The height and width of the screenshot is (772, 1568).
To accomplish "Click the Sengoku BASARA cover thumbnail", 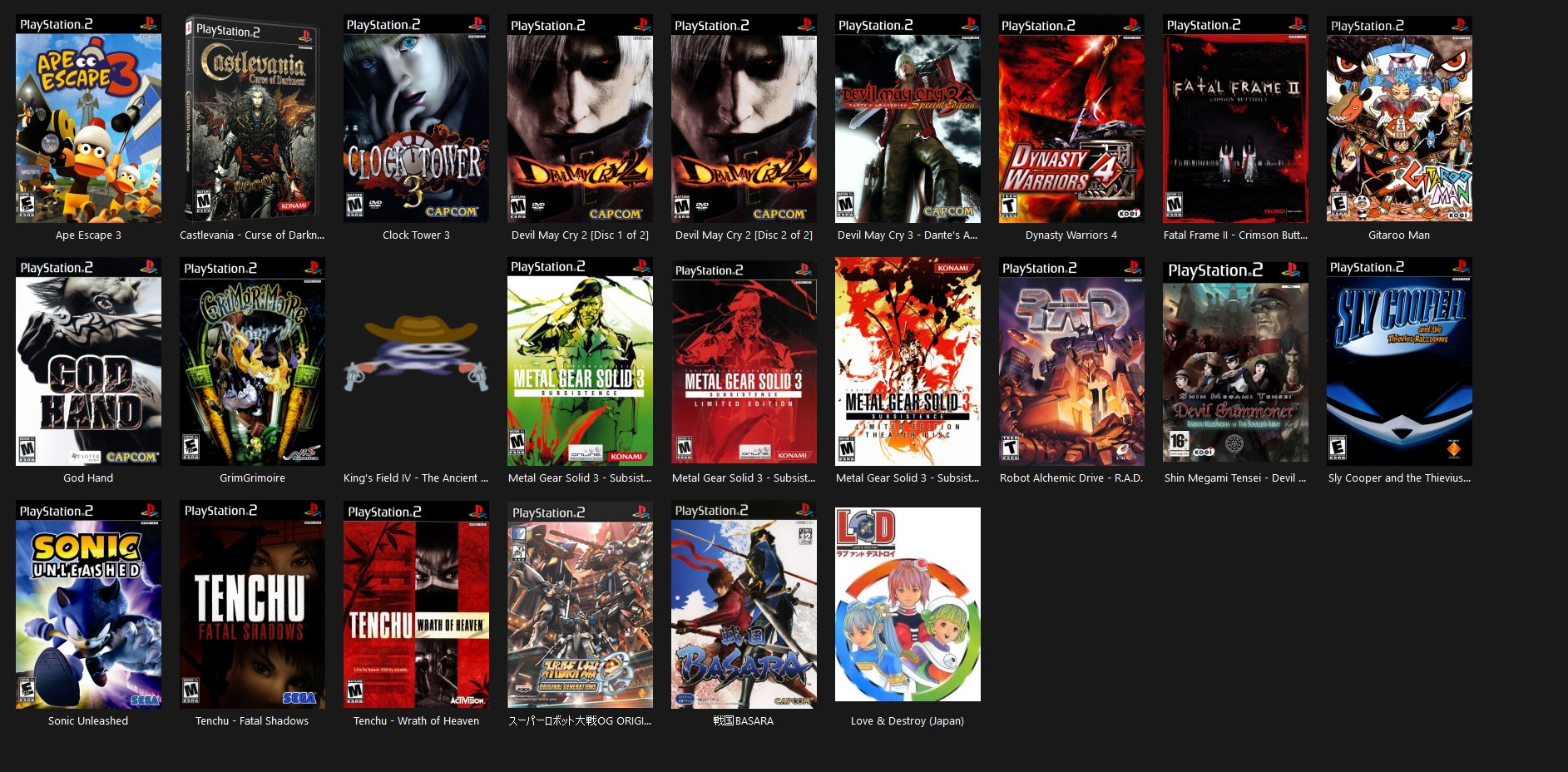I will [744, 605].
